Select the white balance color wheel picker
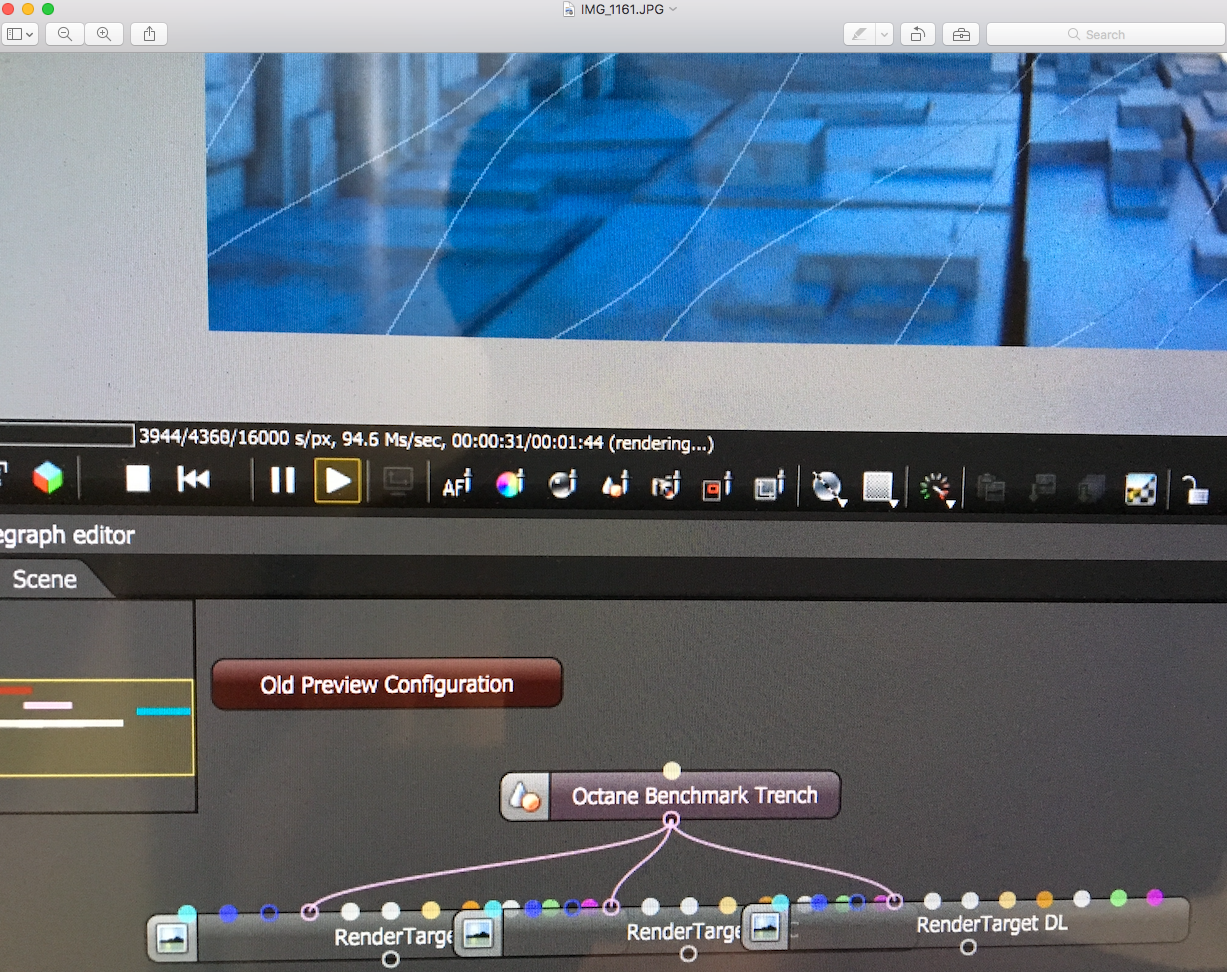 (510, 485)
